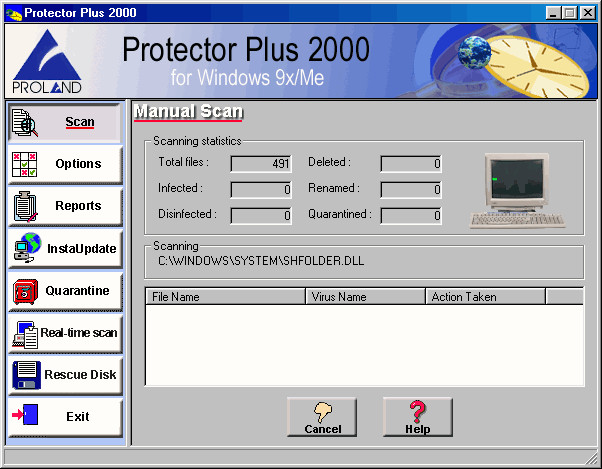Click the Infected count field
Screen dimensions: 602x469
click(x=261, y=190)
